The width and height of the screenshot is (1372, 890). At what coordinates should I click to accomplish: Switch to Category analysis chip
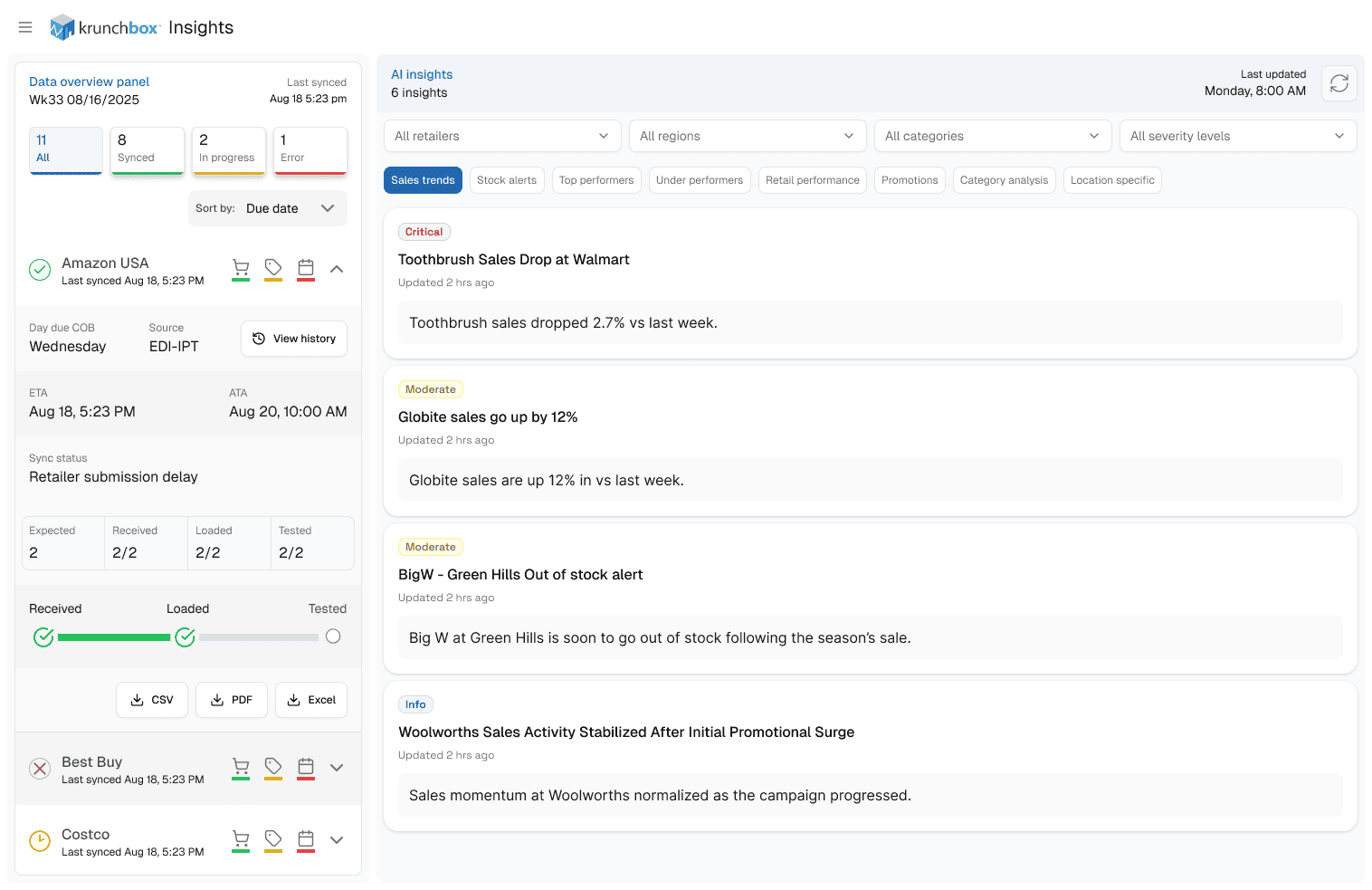1004,180
